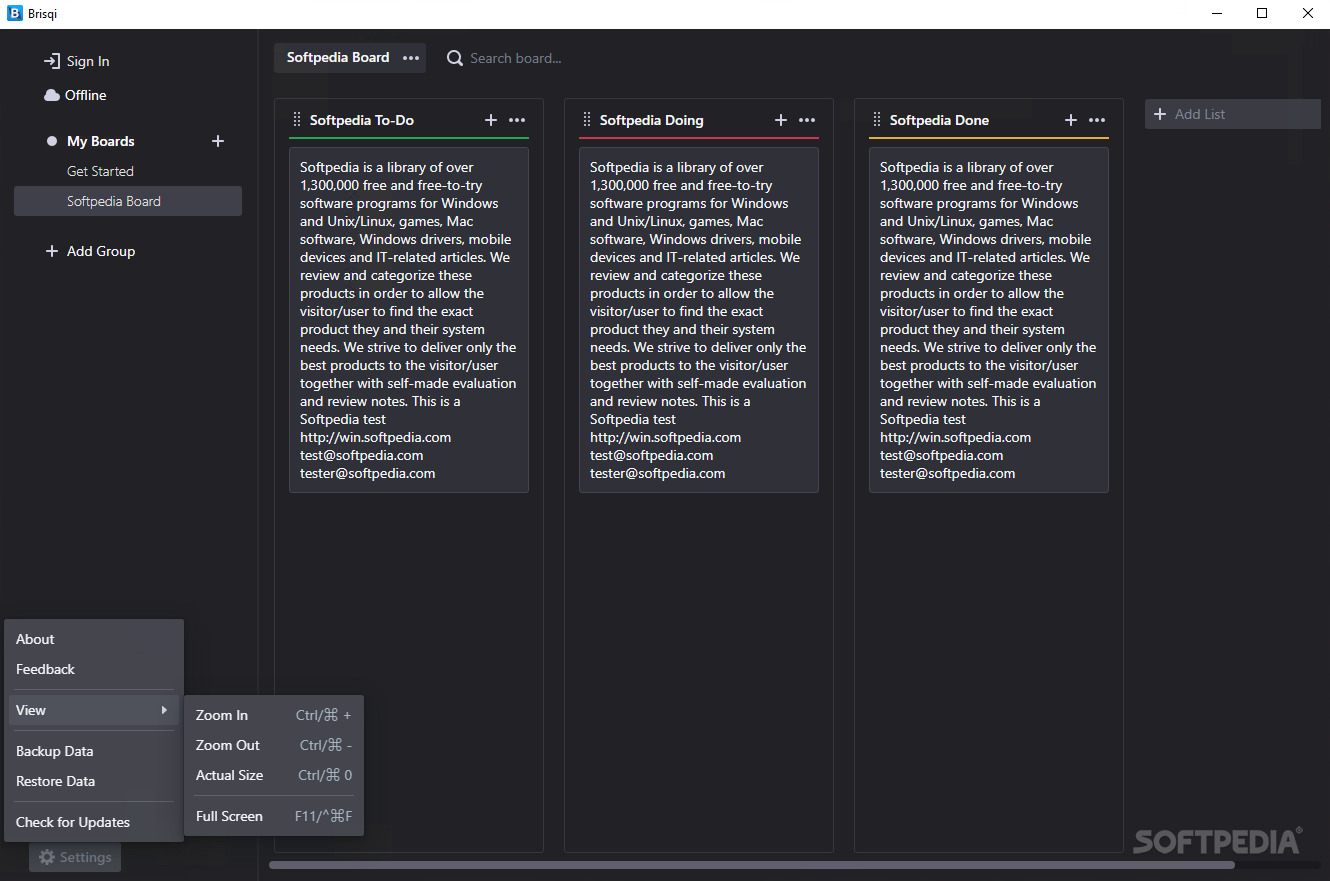Click the Softpedia To-Do list title
Image resolution: width=1330 pixels, height=881 pixels.
click(362, 120)
